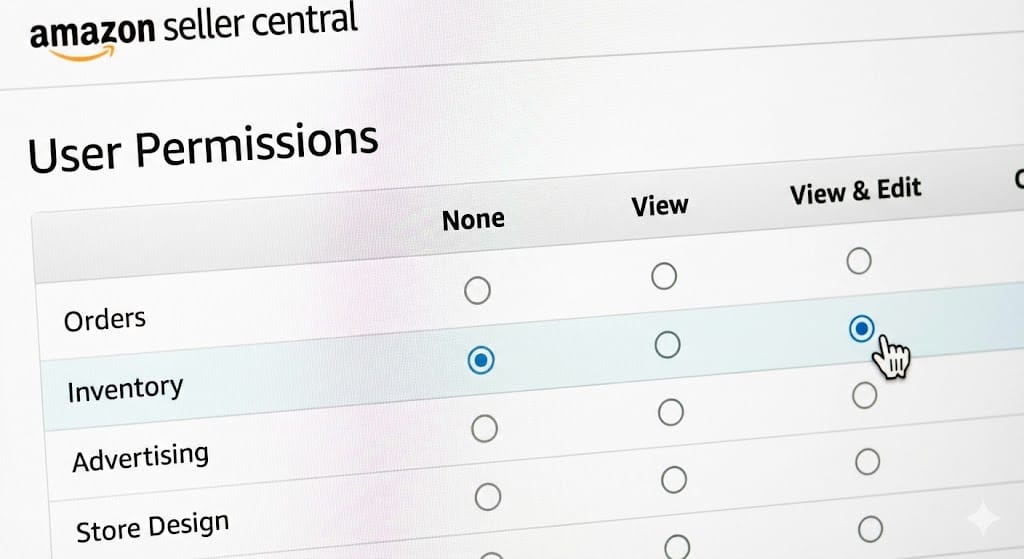Screen dimensions: 1024x559
Task: Click the selected None radio for Inventory
Action: (481, 360)
